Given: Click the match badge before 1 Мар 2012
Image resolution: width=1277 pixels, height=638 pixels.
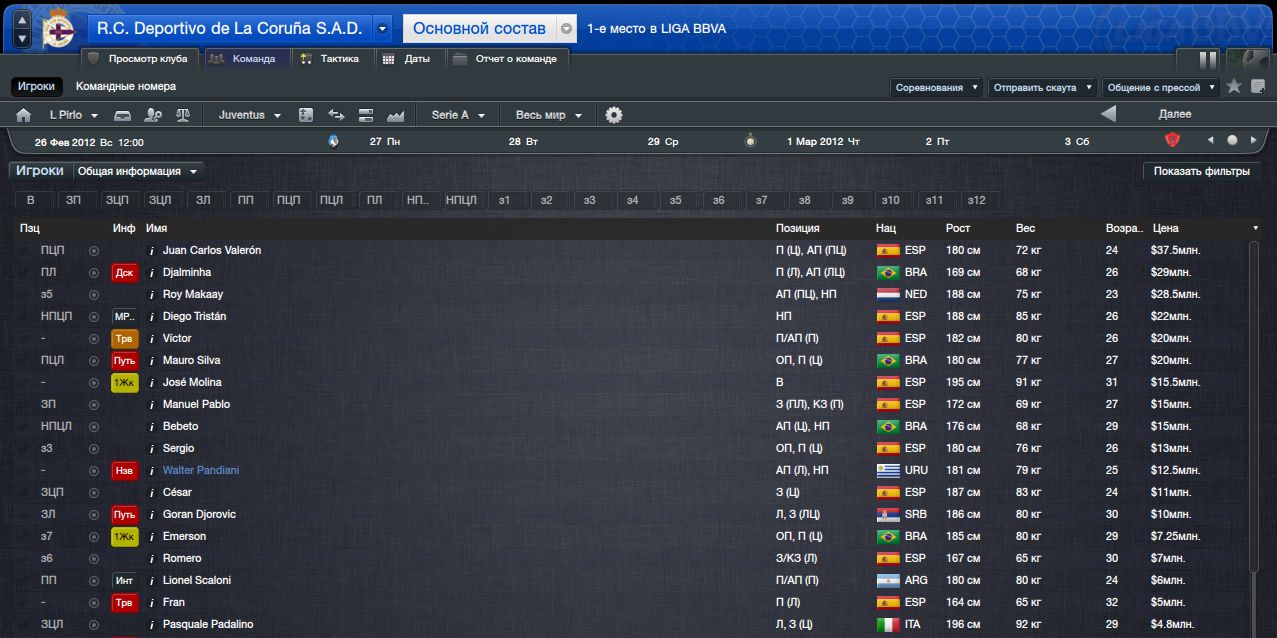Looking at the screenshot, I should pyautogui.click(x=751, y=141).
